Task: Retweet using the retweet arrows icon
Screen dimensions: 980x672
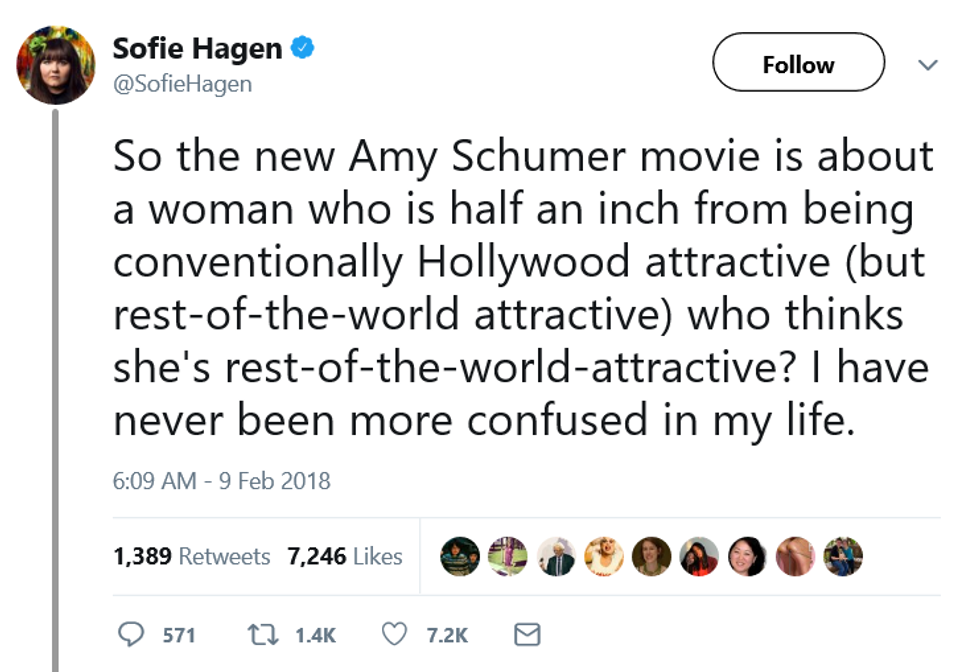Action: [x=262, y=634]
